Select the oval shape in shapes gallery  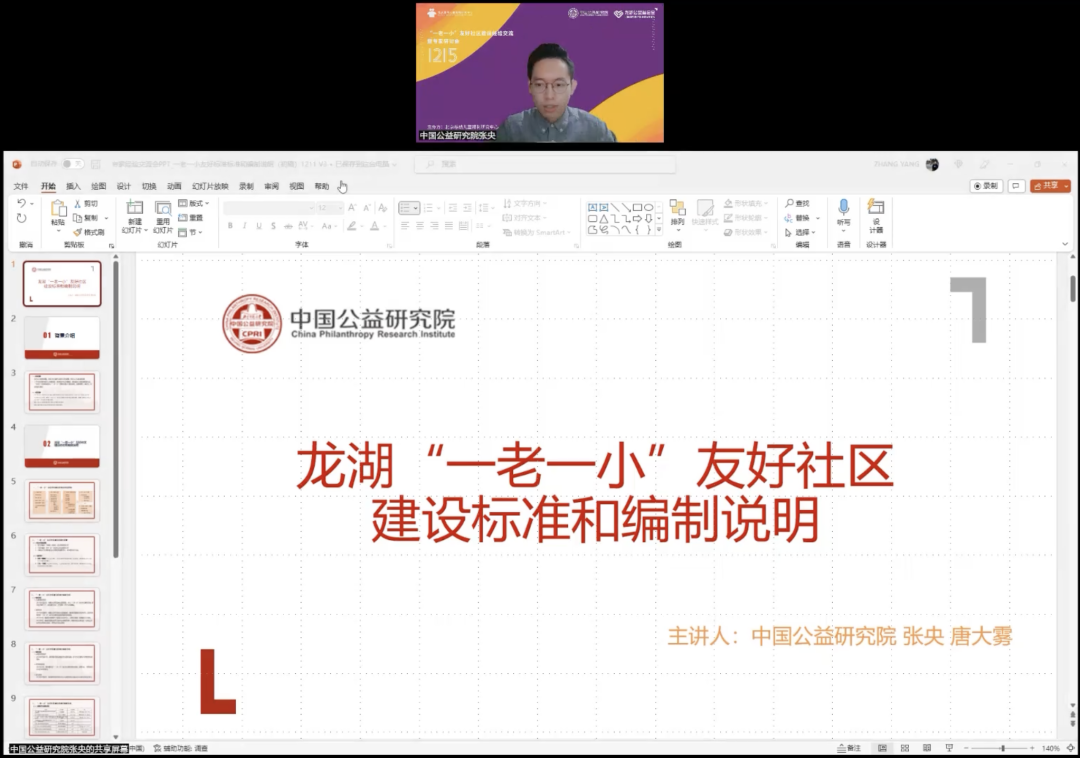click(x=649, y=207)
